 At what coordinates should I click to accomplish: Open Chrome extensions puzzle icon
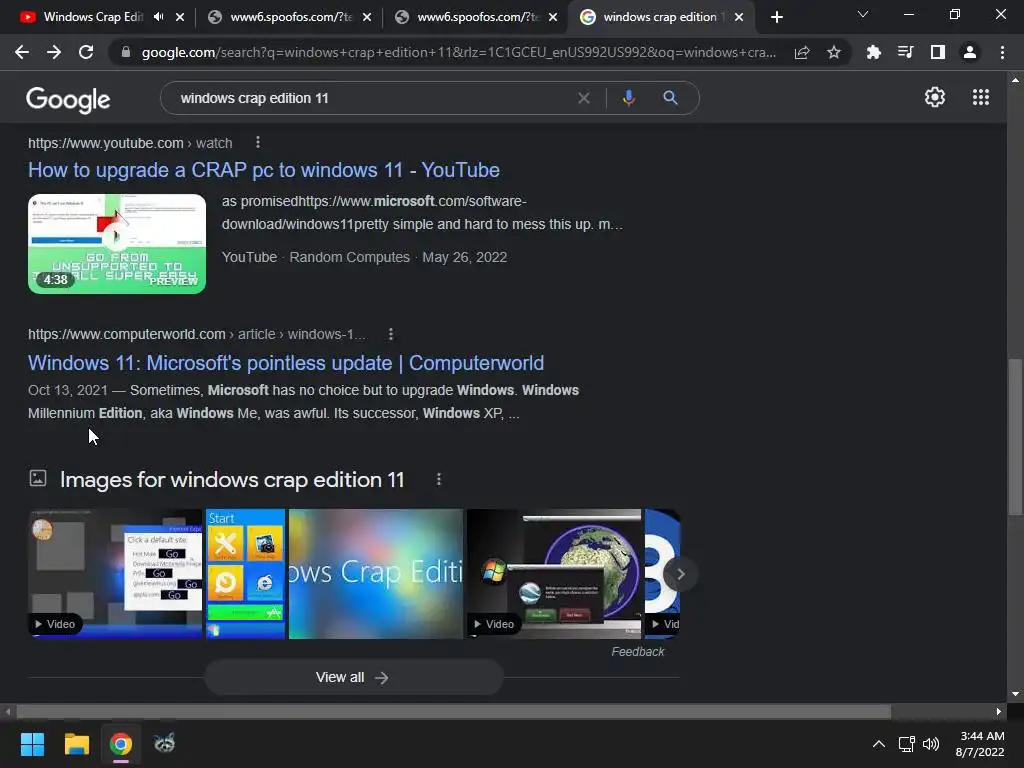[x=873, y=52]
